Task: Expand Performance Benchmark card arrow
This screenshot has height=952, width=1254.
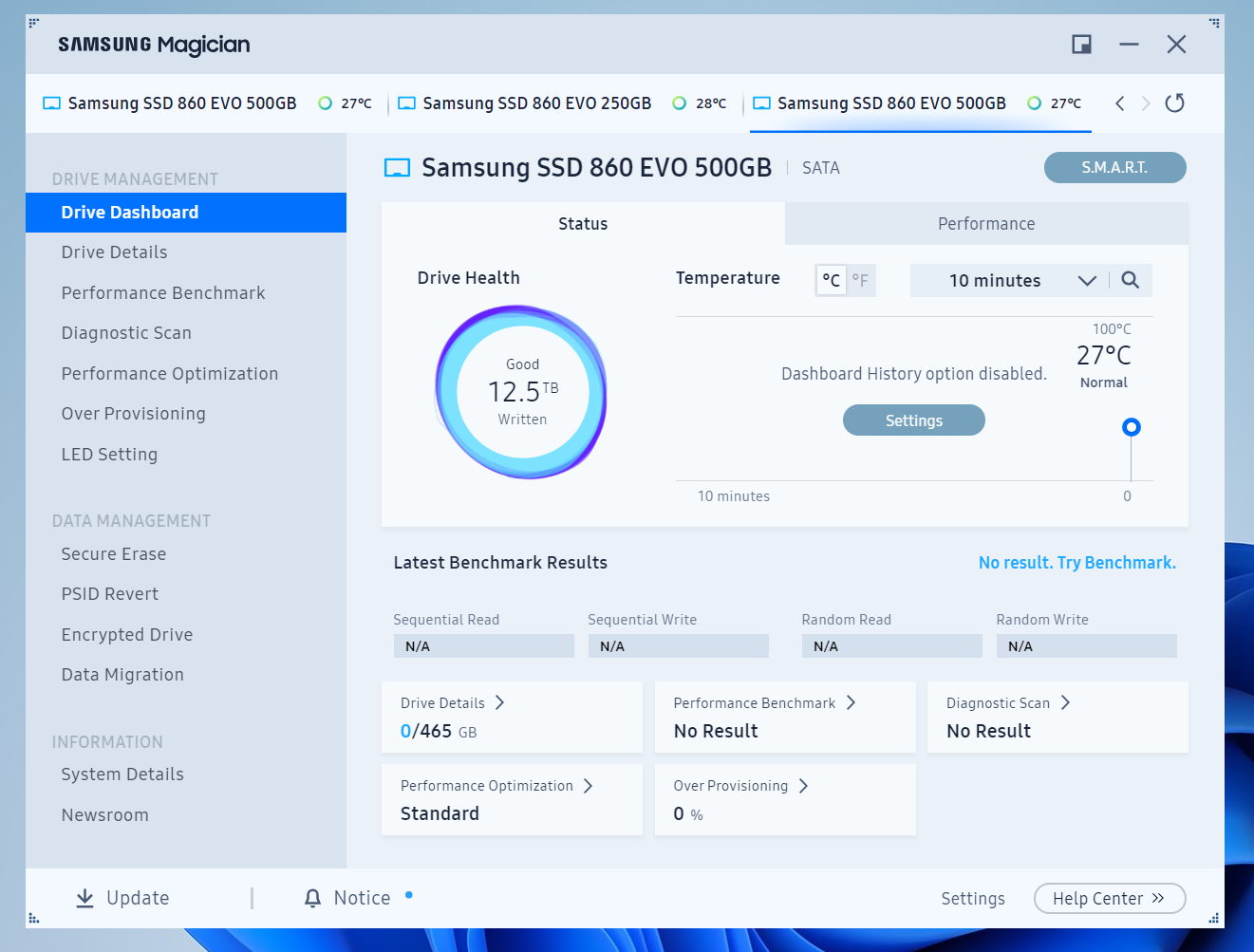Action: pos(851,702)
